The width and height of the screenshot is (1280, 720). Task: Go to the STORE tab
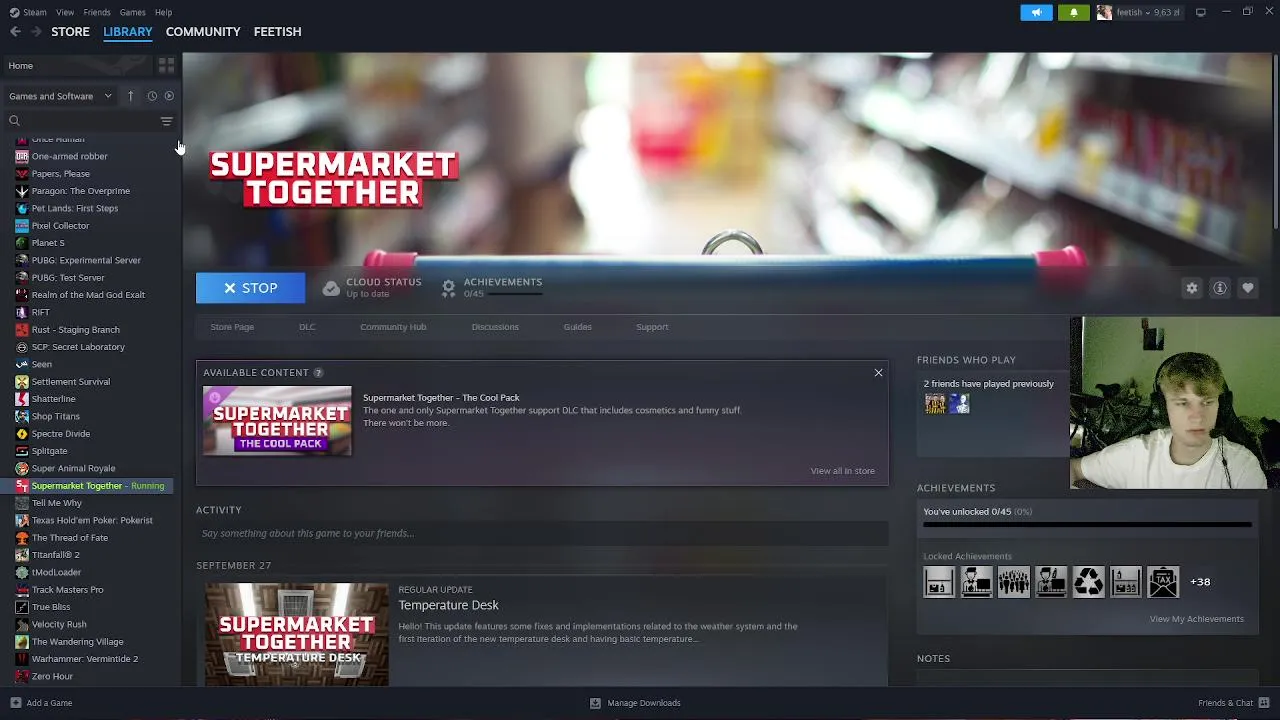click(x=70, y=32)
